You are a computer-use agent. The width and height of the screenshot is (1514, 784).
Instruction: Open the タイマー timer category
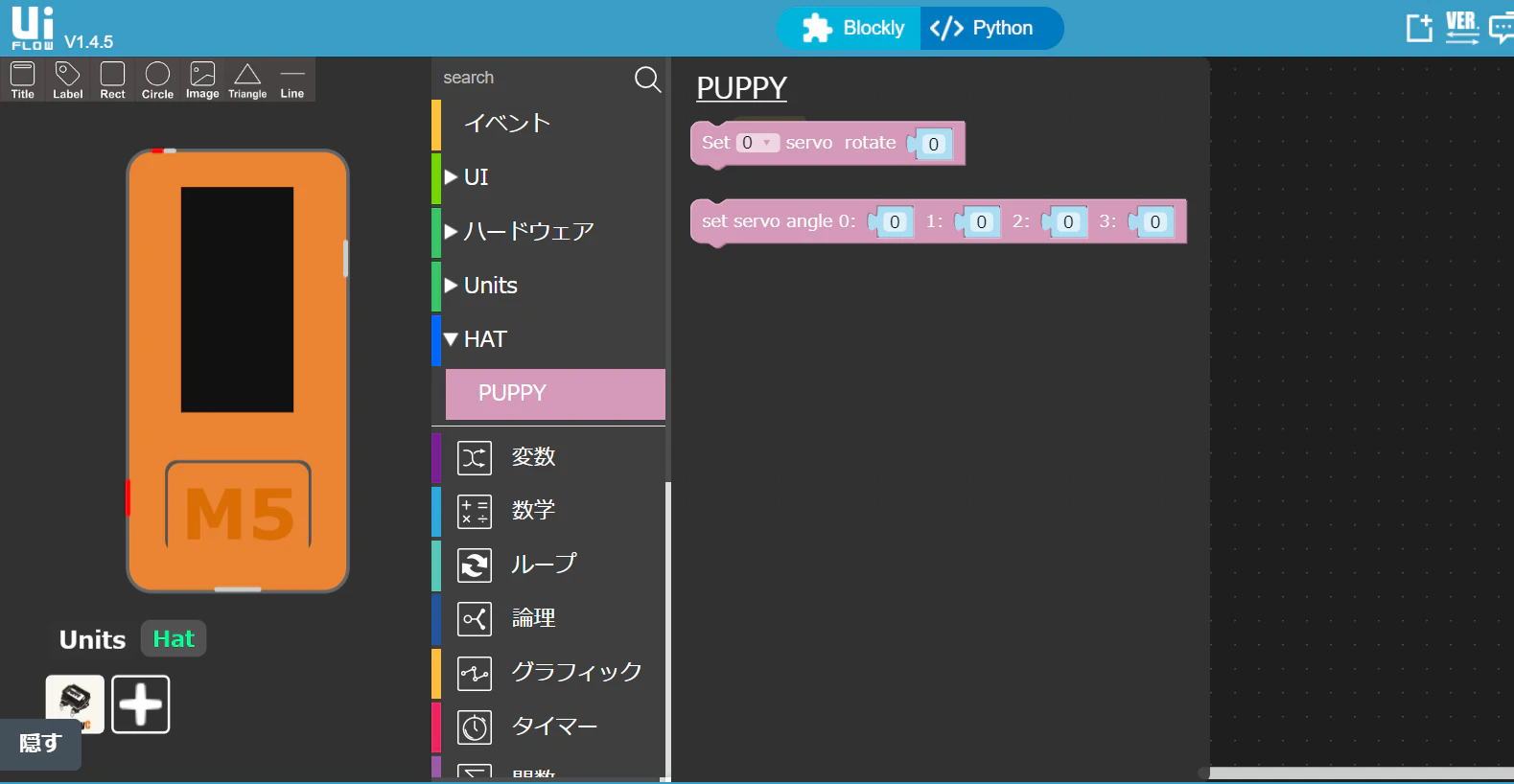click(548, 726)
